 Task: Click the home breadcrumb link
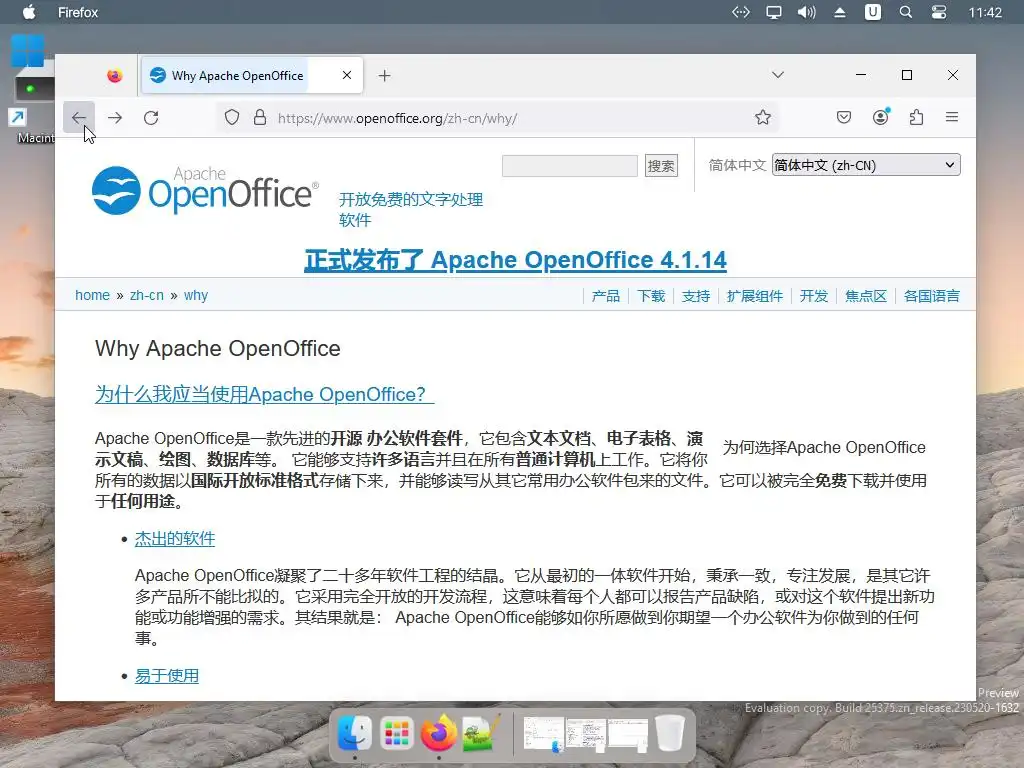click(x=92, y=295)
